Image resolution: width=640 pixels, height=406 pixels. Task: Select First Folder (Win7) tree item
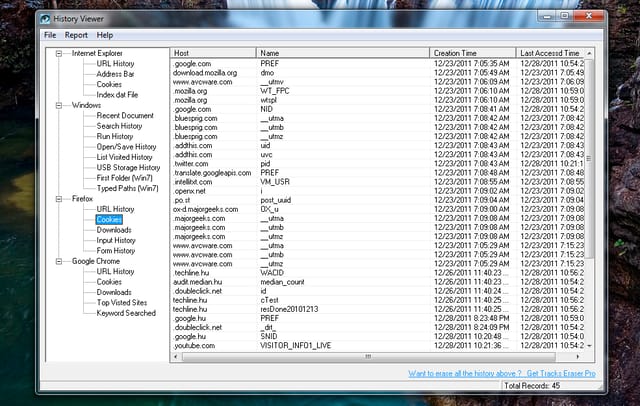124,178
